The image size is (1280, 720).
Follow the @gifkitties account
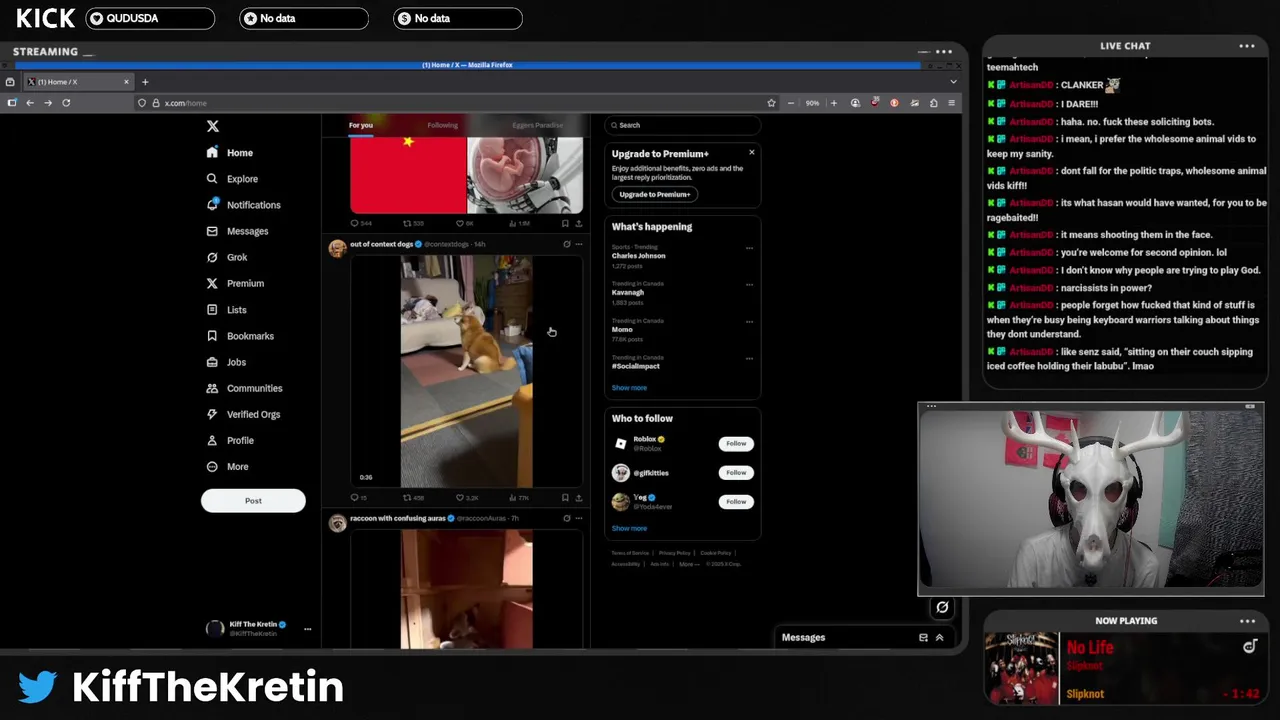pos(736,472)
